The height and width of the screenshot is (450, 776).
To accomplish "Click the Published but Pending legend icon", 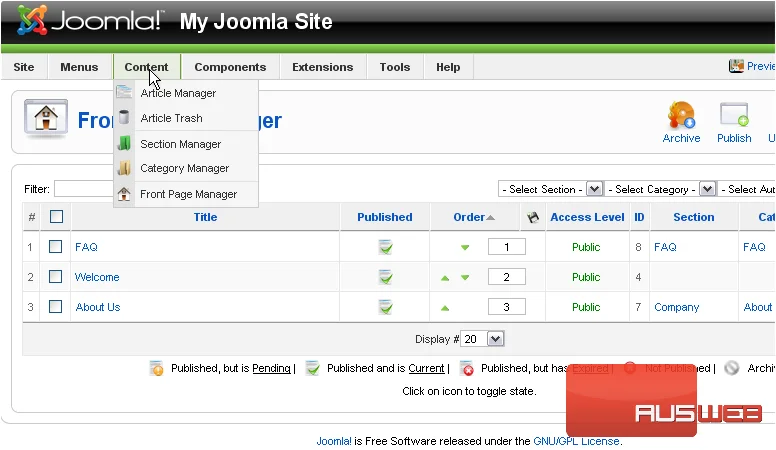I will (x=156, y=368).
